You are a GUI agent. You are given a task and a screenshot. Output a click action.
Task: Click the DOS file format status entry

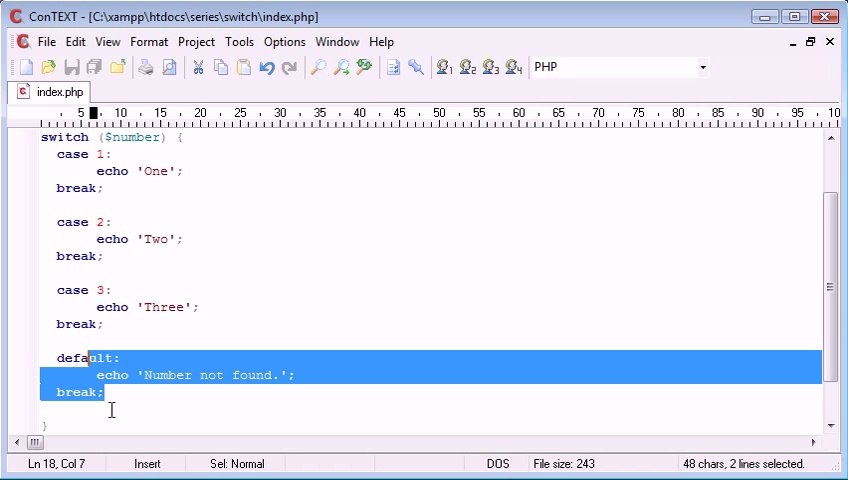point(498,464)
